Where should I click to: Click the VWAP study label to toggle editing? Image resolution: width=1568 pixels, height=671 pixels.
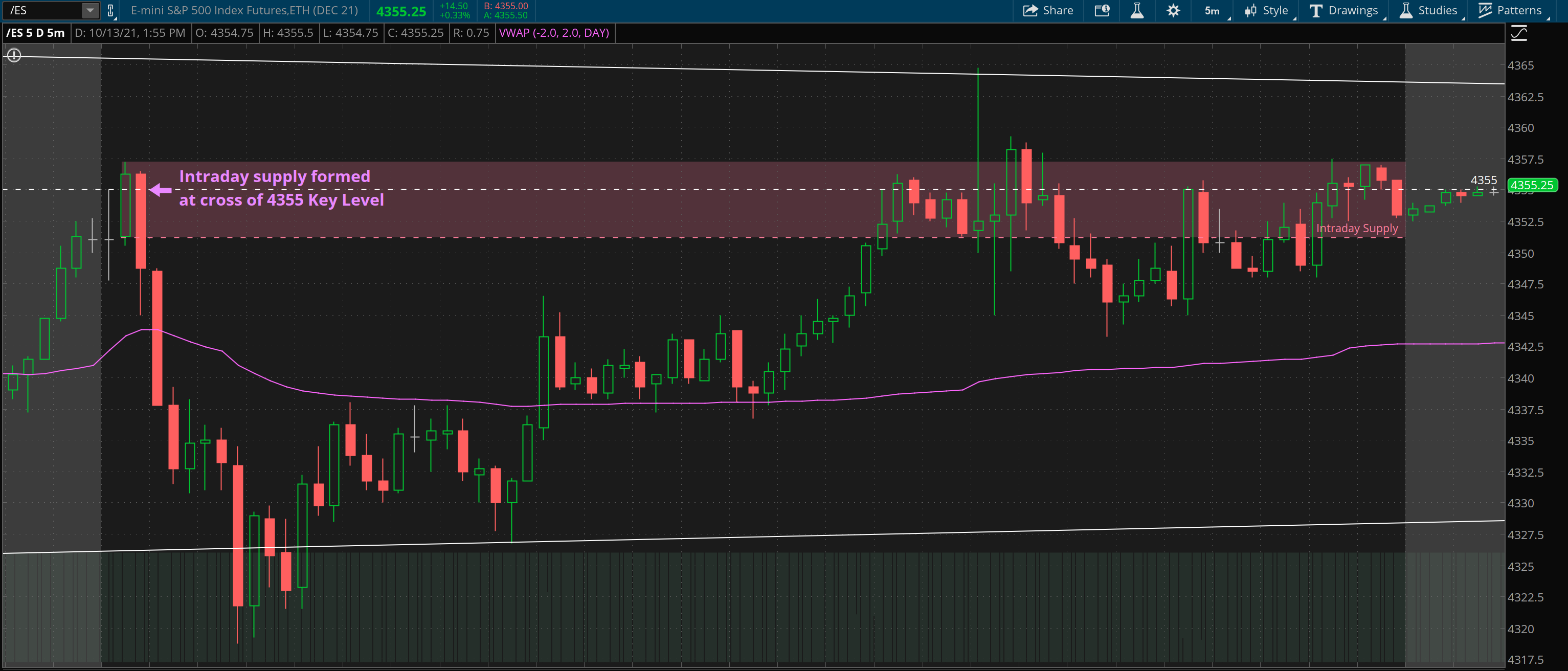tap(554, 33)
